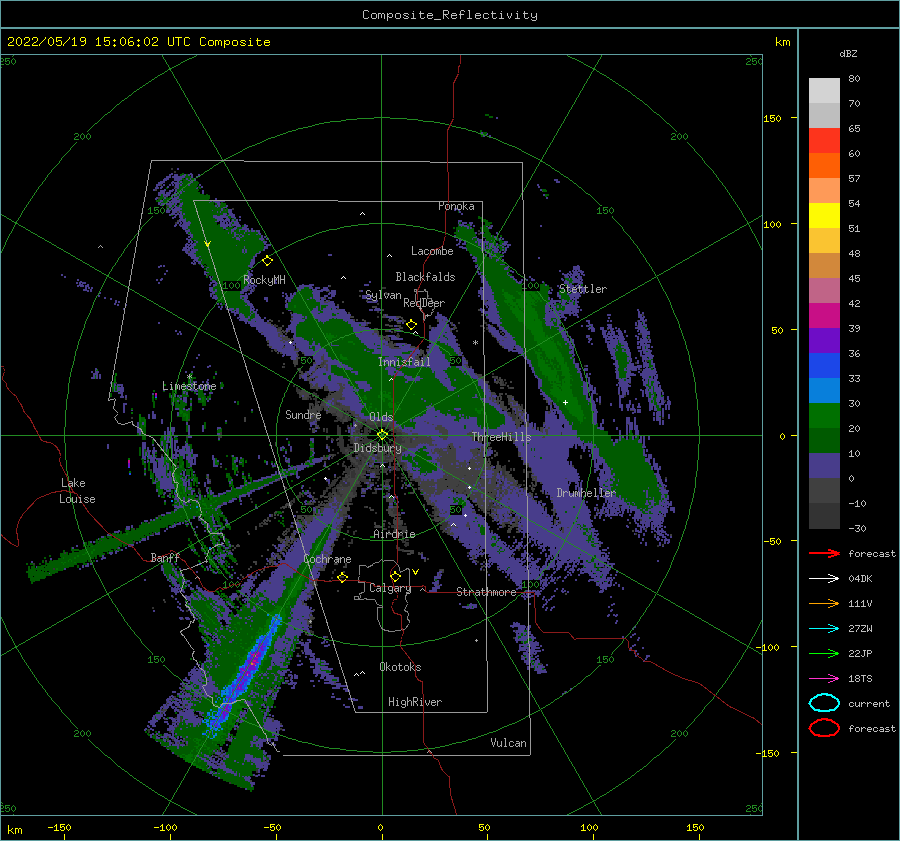The width and height of the screenshot is (900, 841).
Task: Click the red forecast arrow in legend
Action: pos(824,553)
